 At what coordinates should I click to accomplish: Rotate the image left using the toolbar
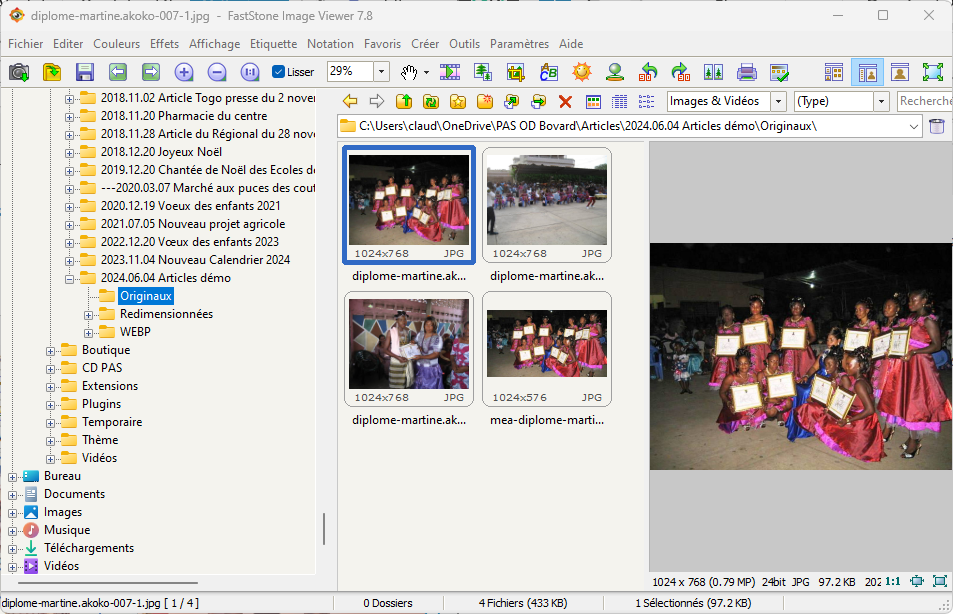click(x=648, y=72)
